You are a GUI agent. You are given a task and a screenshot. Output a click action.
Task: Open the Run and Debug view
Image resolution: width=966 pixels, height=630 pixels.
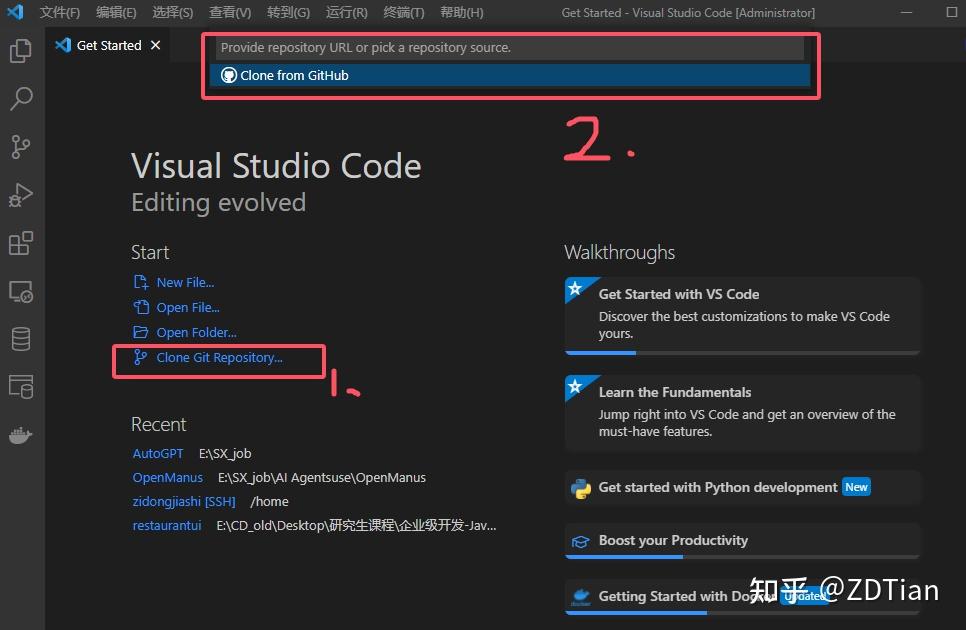[x=21, y=195]
